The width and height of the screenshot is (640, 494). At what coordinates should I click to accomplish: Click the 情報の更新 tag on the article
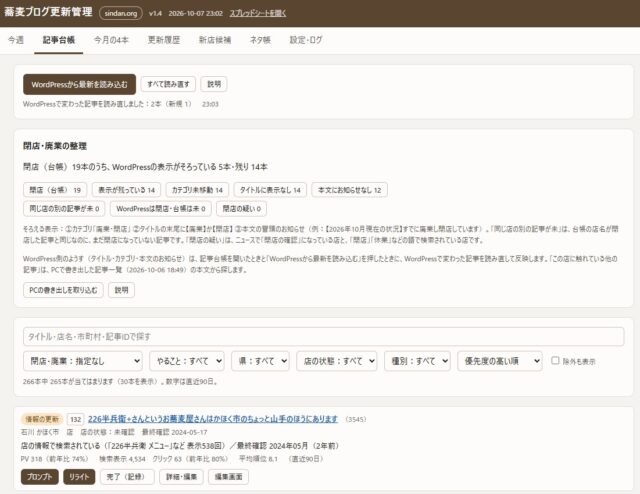[42, 419]
